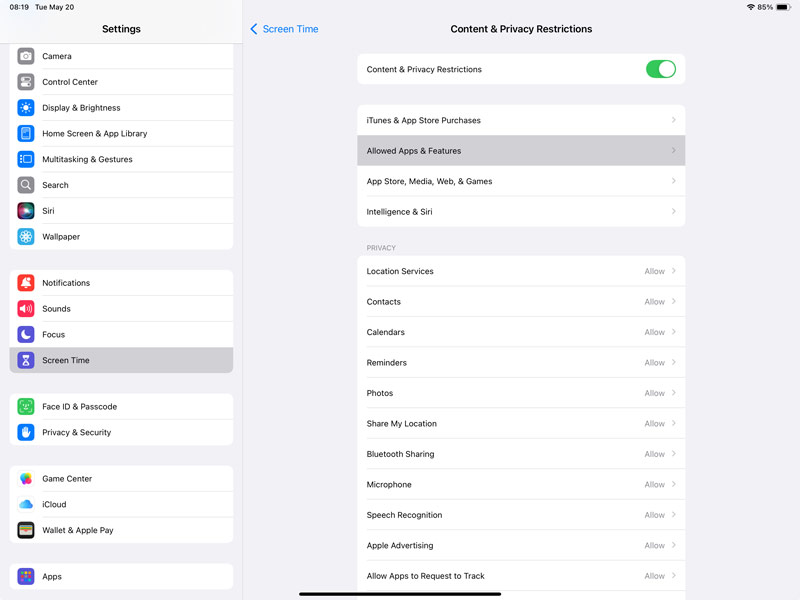Open Share My Location row

pos(521,423)
